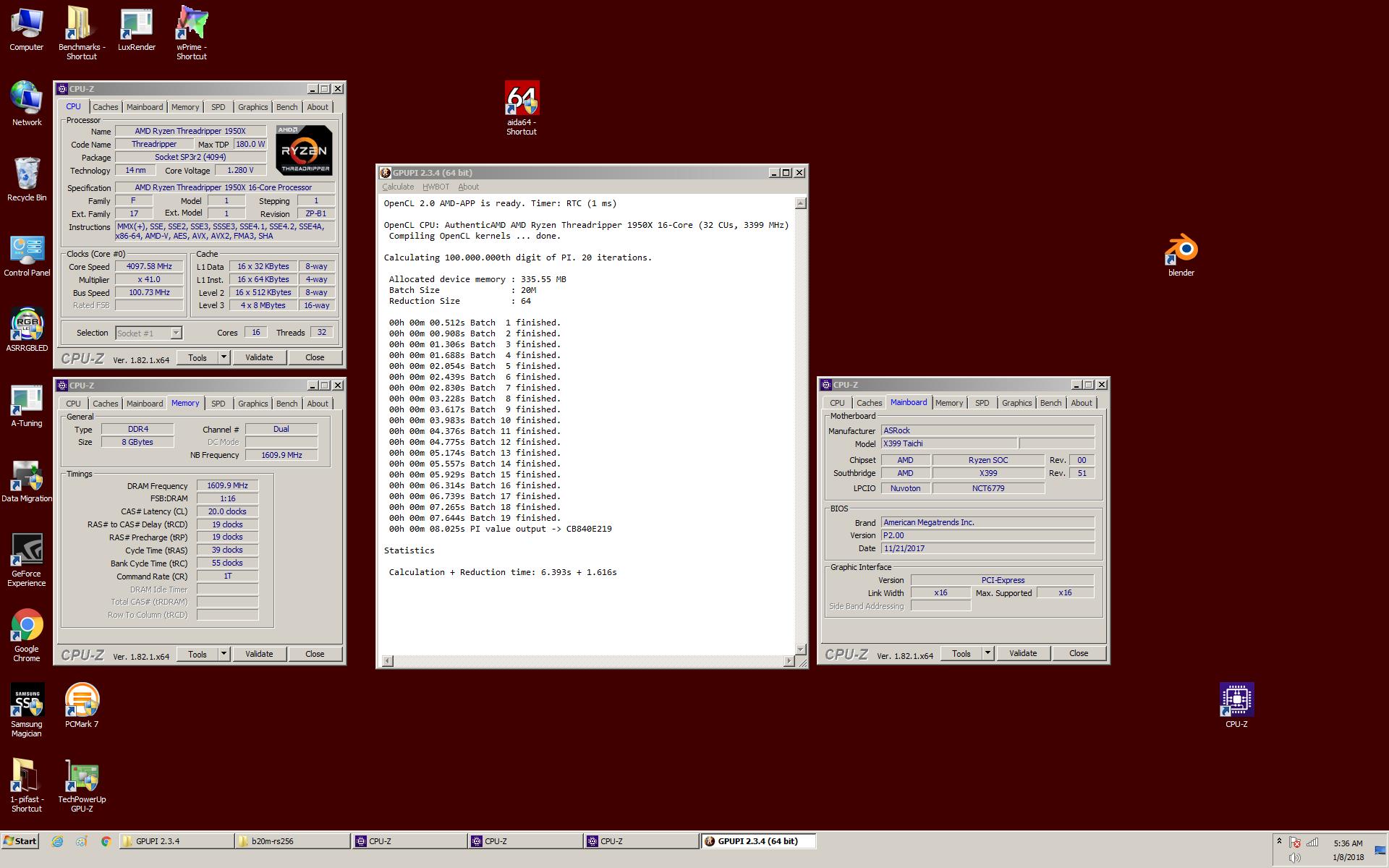This screenshot has width=1389, height=868.
Task: Click Core Speed value 4097.58 MHz
Action: [x=149, y=266]
